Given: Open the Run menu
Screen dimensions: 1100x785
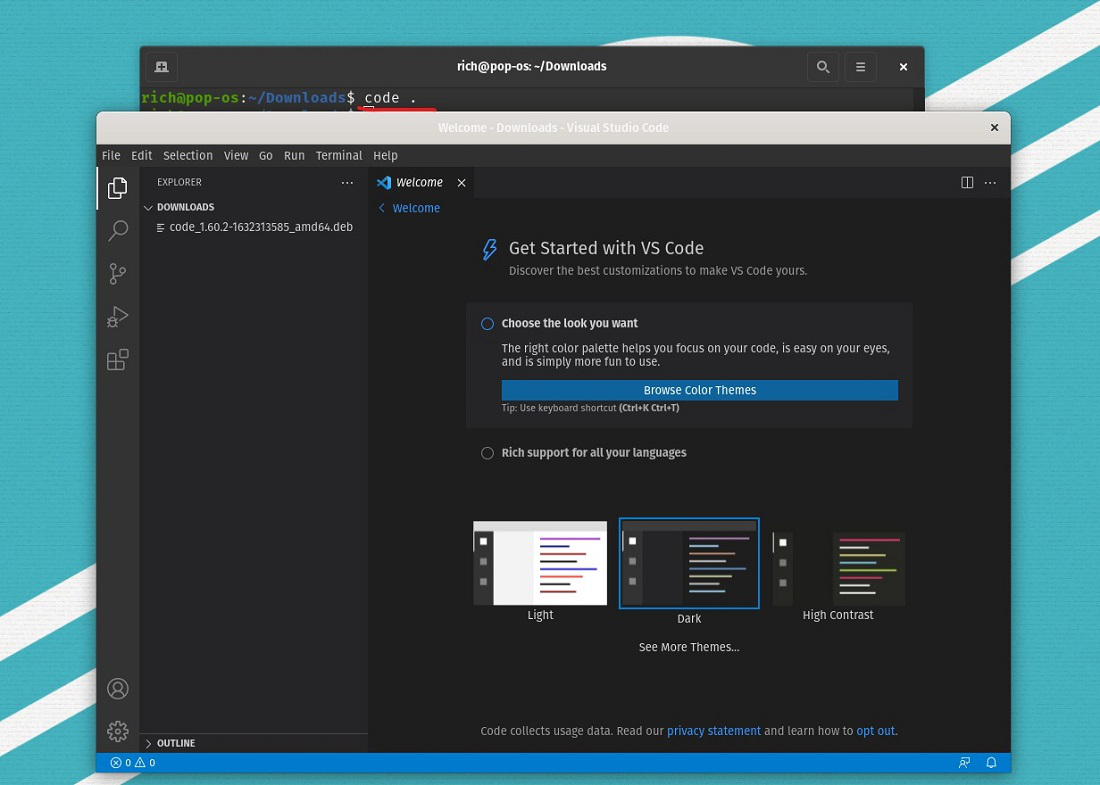Looking at the screenshot, I should coord(294,156).
